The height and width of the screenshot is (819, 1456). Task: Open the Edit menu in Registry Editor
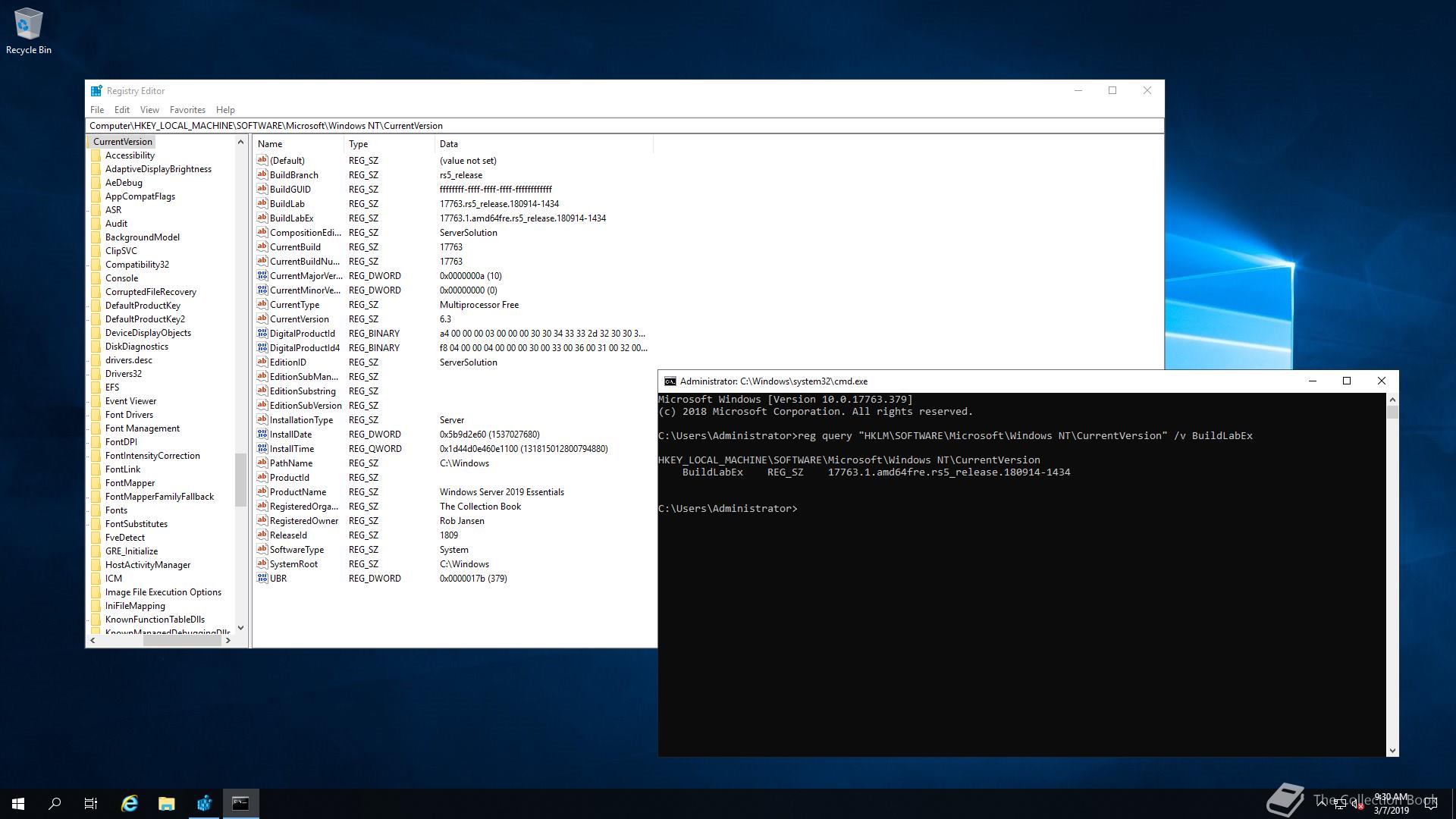(x=122, y=110)
